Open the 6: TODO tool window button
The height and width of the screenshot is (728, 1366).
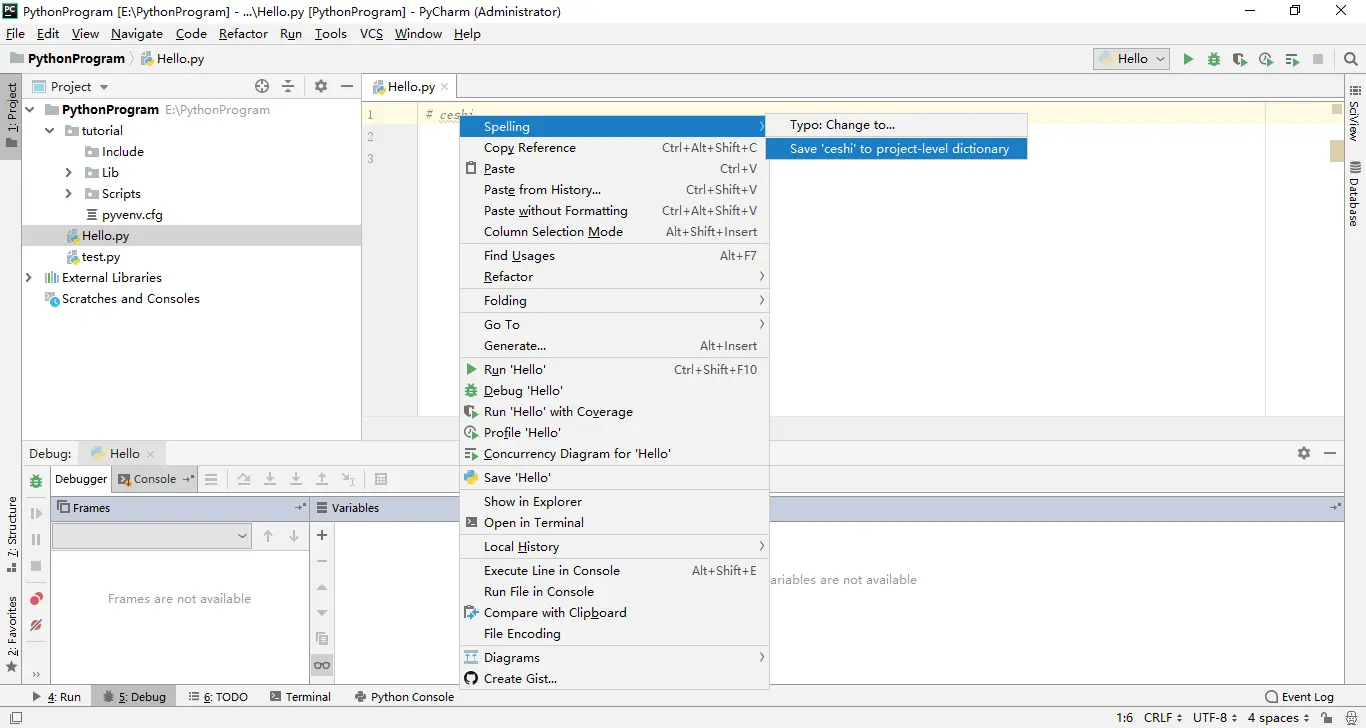pos(219,697)
